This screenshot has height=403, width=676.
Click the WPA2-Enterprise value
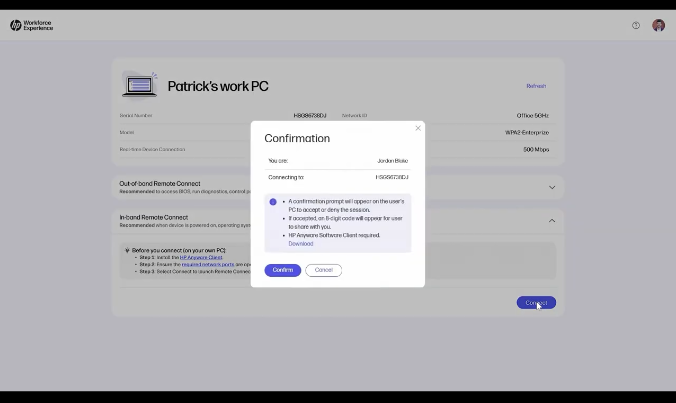pyautogui.click(x=527, y=132)
